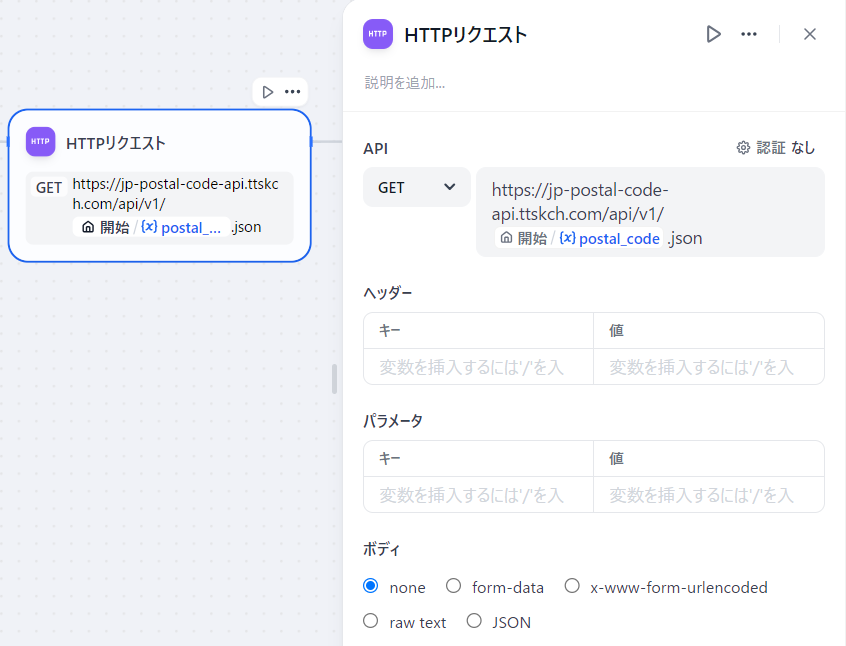Screen dimensions: 846x646
Task: Click the 開始 home icon in the canvas node
Action: click(x=88, y=227)
